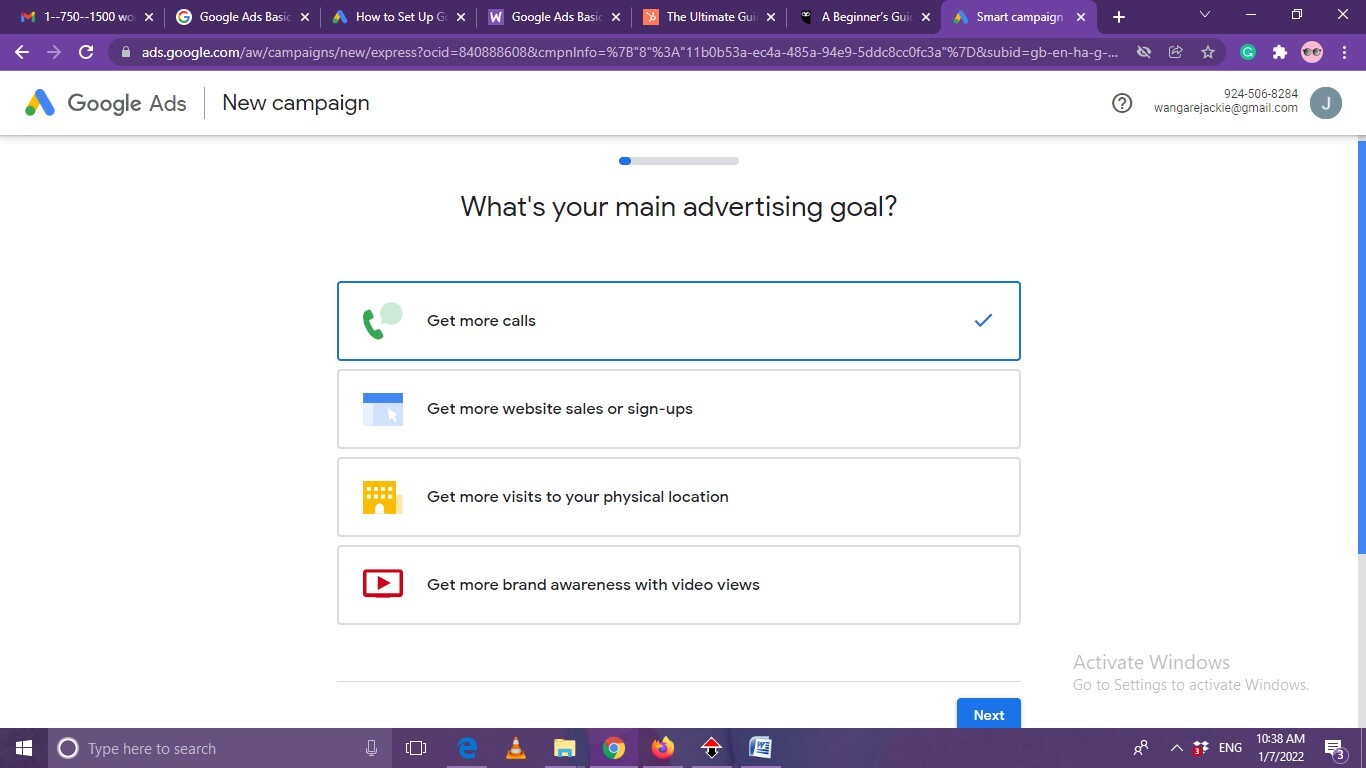Expand the Chrome tab search dropdown
Image resolution: width=1366 pixels, height=768 pixels.
[1204, 16]
